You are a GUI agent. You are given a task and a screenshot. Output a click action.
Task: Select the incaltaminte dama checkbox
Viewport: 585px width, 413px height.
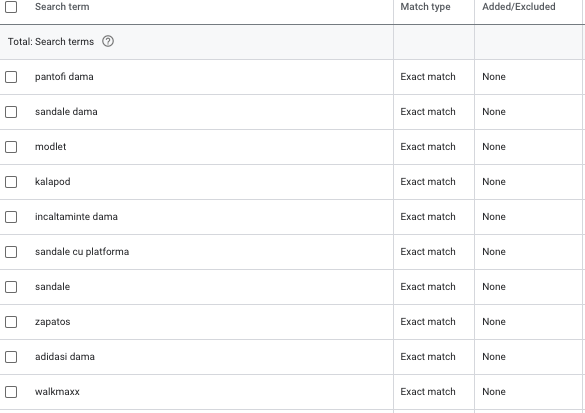click(11, 217)
